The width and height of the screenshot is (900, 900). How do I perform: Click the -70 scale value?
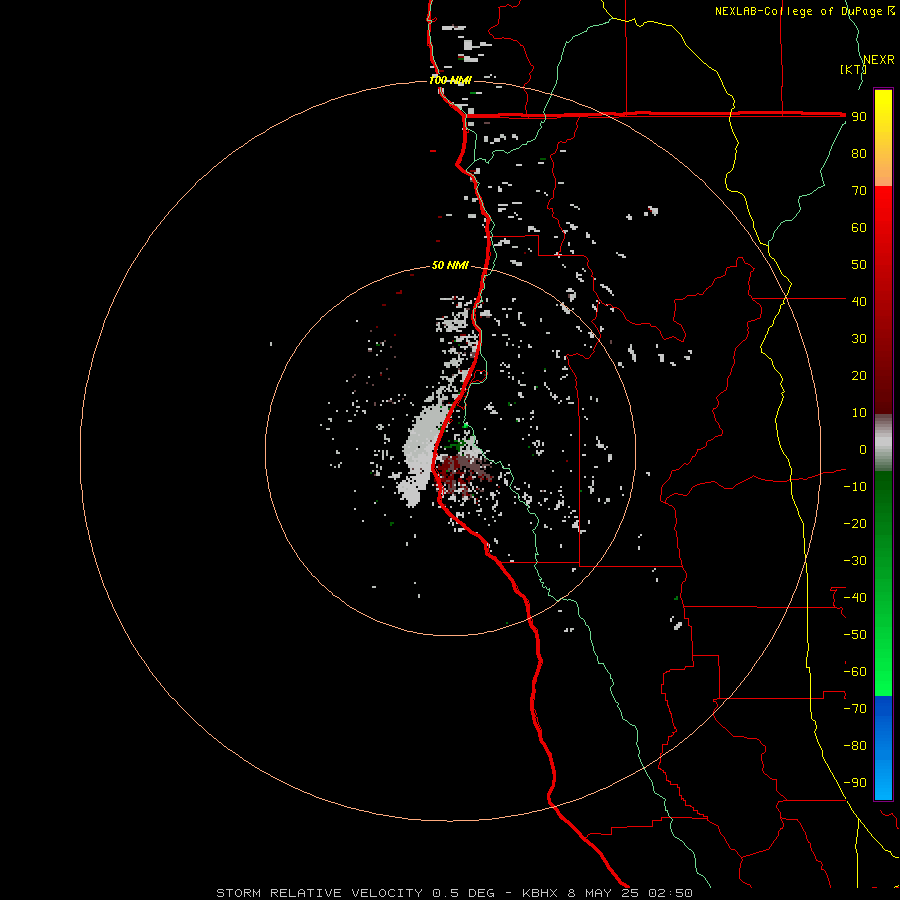[x=855, y=708]
